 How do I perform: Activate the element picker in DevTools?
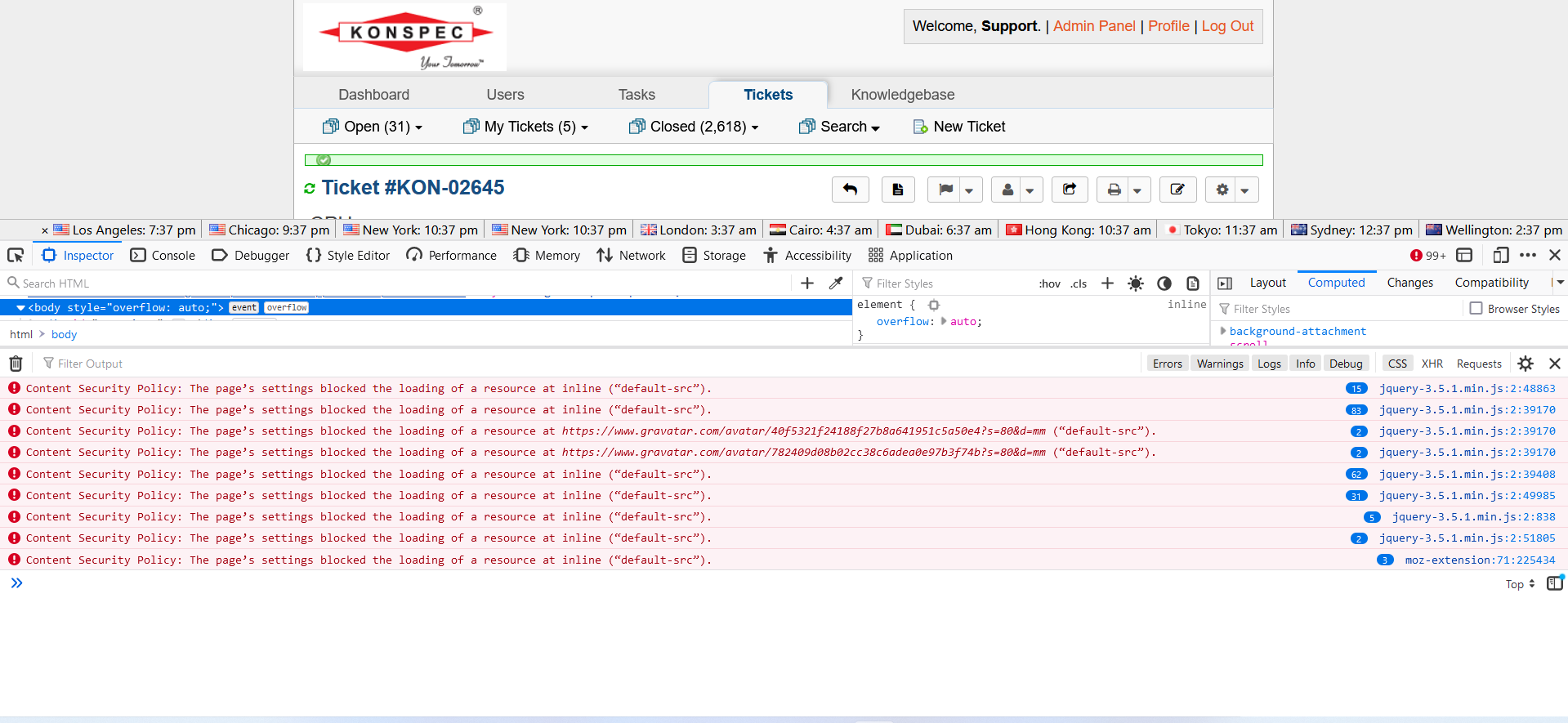coord(16,256)
